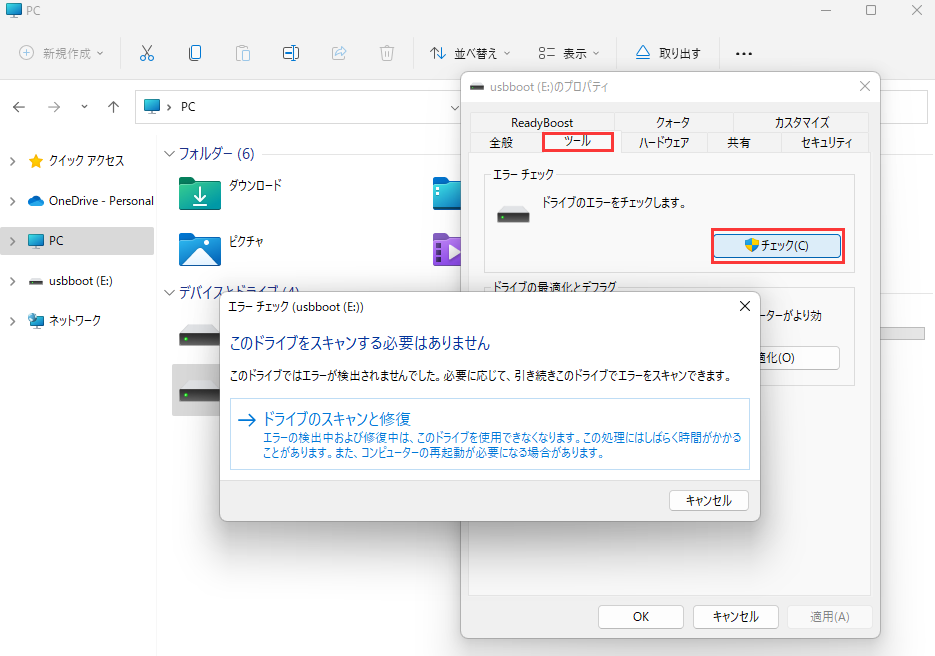Open the ダウンロード folder icon
This screenshot has height=656, width=935.
tap(200, 194)
